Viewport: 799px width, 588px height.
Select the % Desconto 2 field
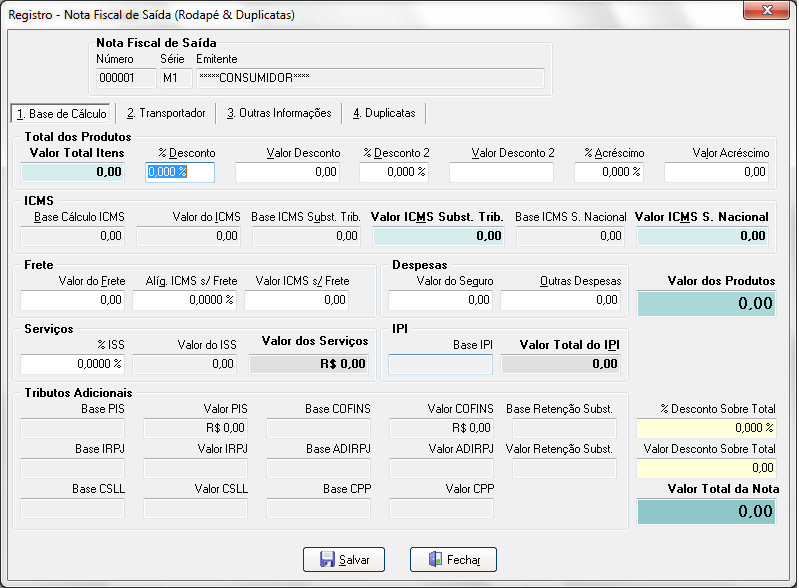tap(394, 172)
